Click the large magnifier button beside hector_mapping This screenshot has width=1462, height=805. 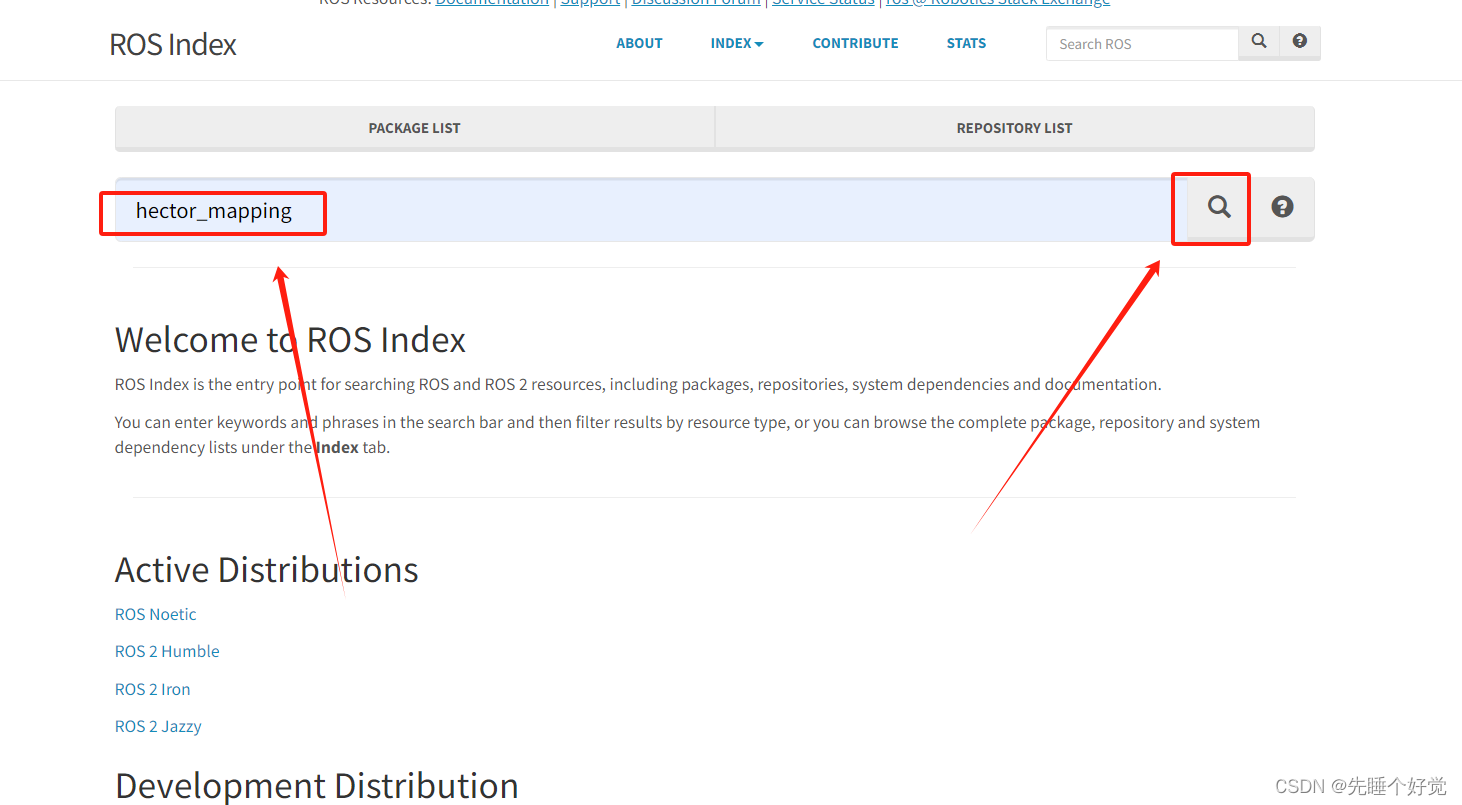click(1218, 207)
